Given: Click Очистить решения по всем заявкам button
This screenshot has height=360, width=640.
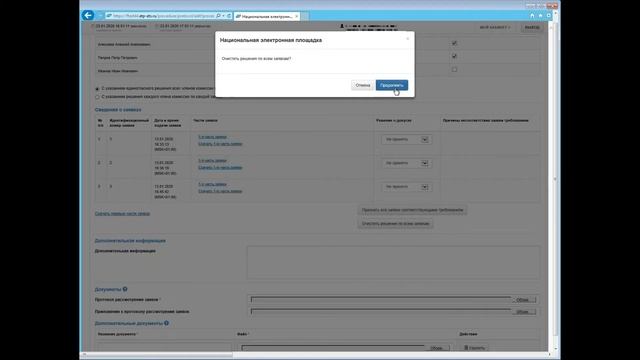Looking at the screenshot, I should pyautogui.click(x=395, y=224).
